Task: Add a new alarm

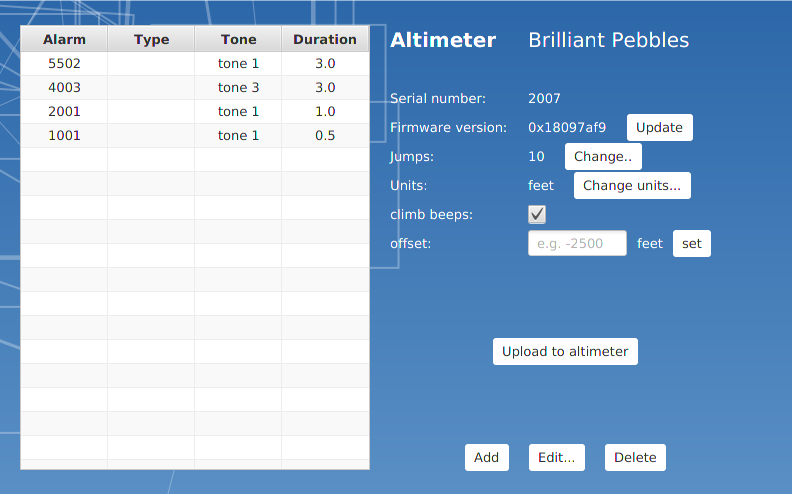Action: click(x=486, y=458)
